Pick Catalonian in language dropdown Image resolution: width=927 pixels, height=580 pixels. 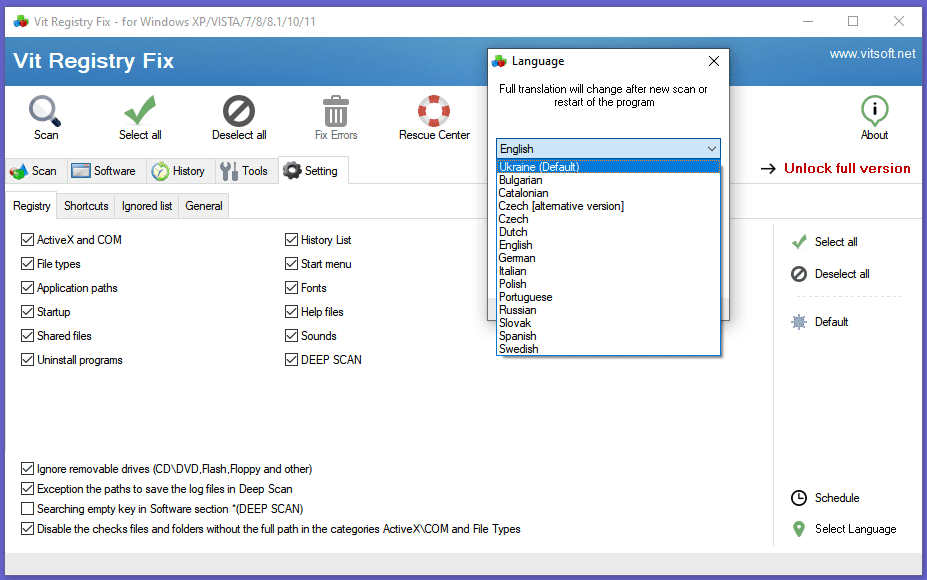[608, 193]
